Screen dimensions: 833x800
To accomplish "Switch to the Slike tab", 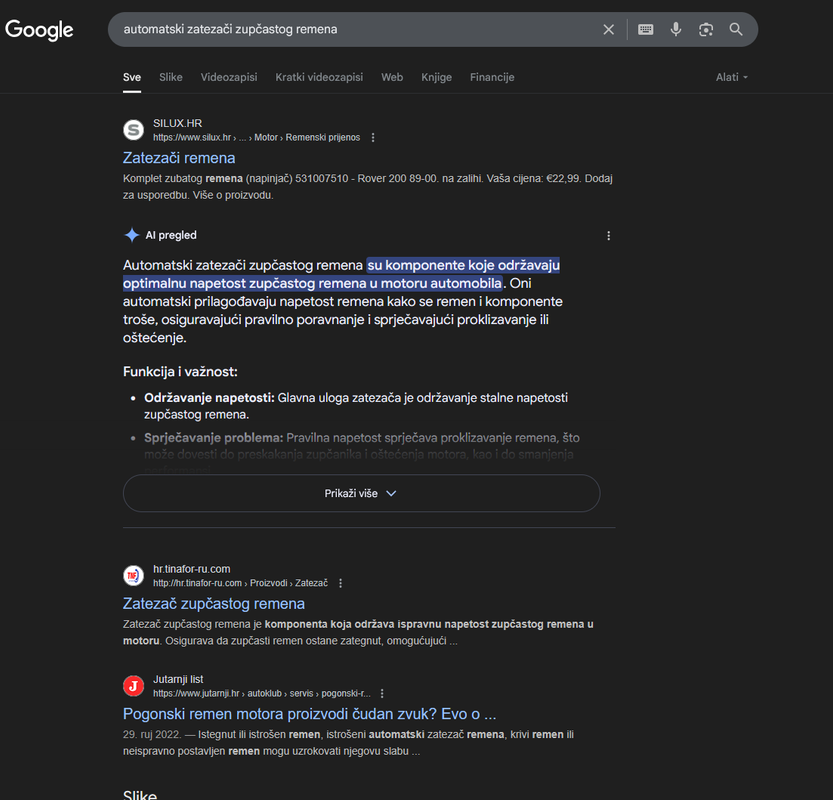I will pos(171,78).
